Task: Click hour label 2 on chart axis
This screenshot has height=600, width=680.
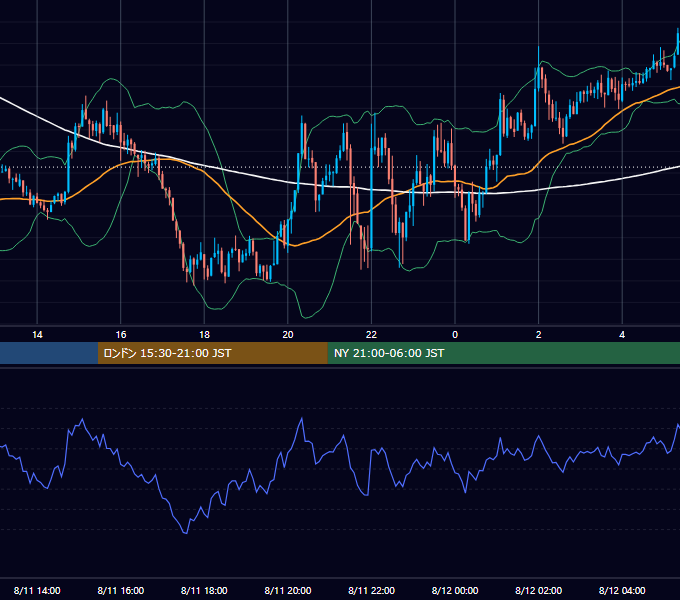Action: pos(539,335)
